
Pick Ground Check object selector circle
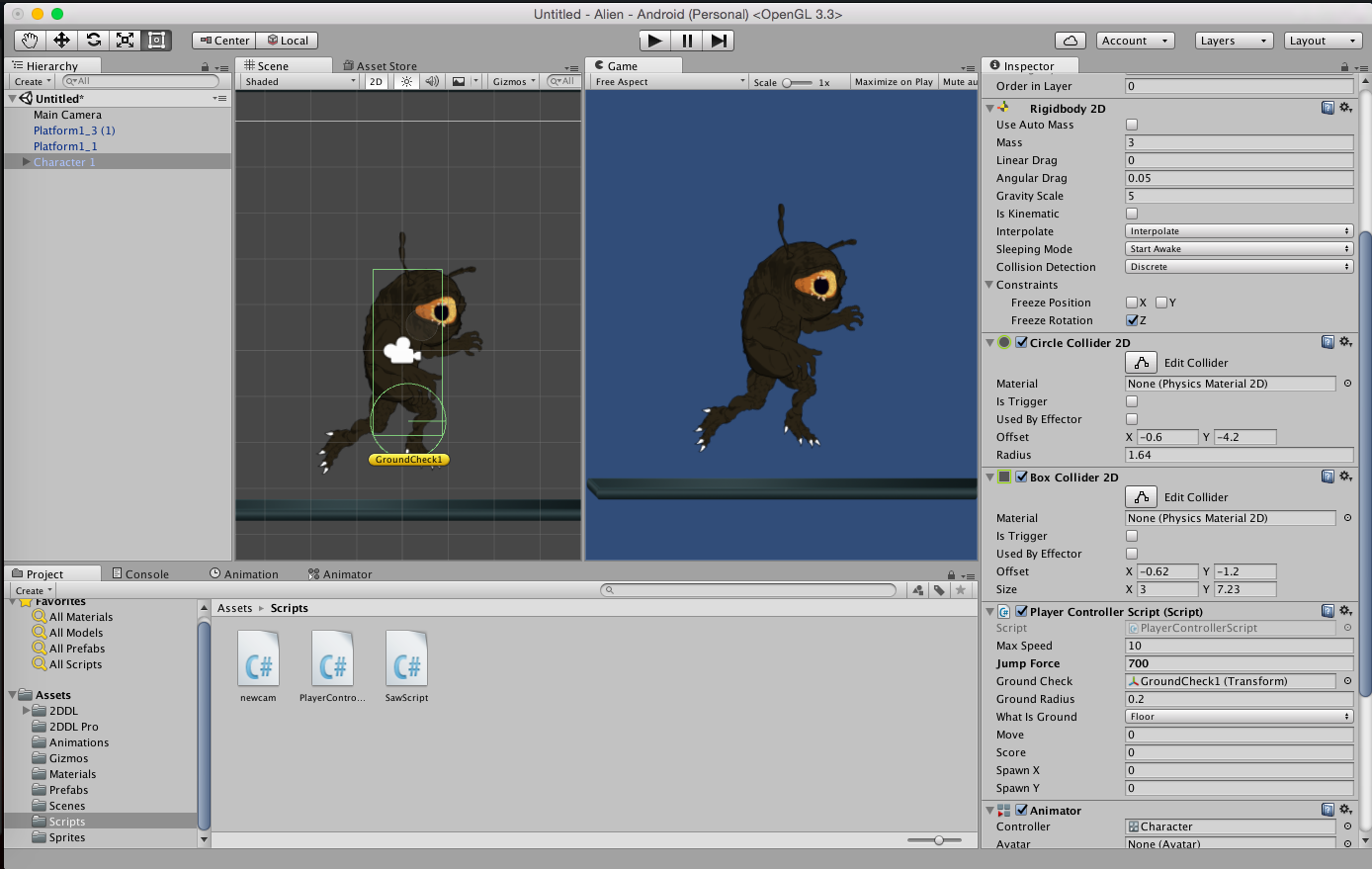click(x=1347, y=681)
